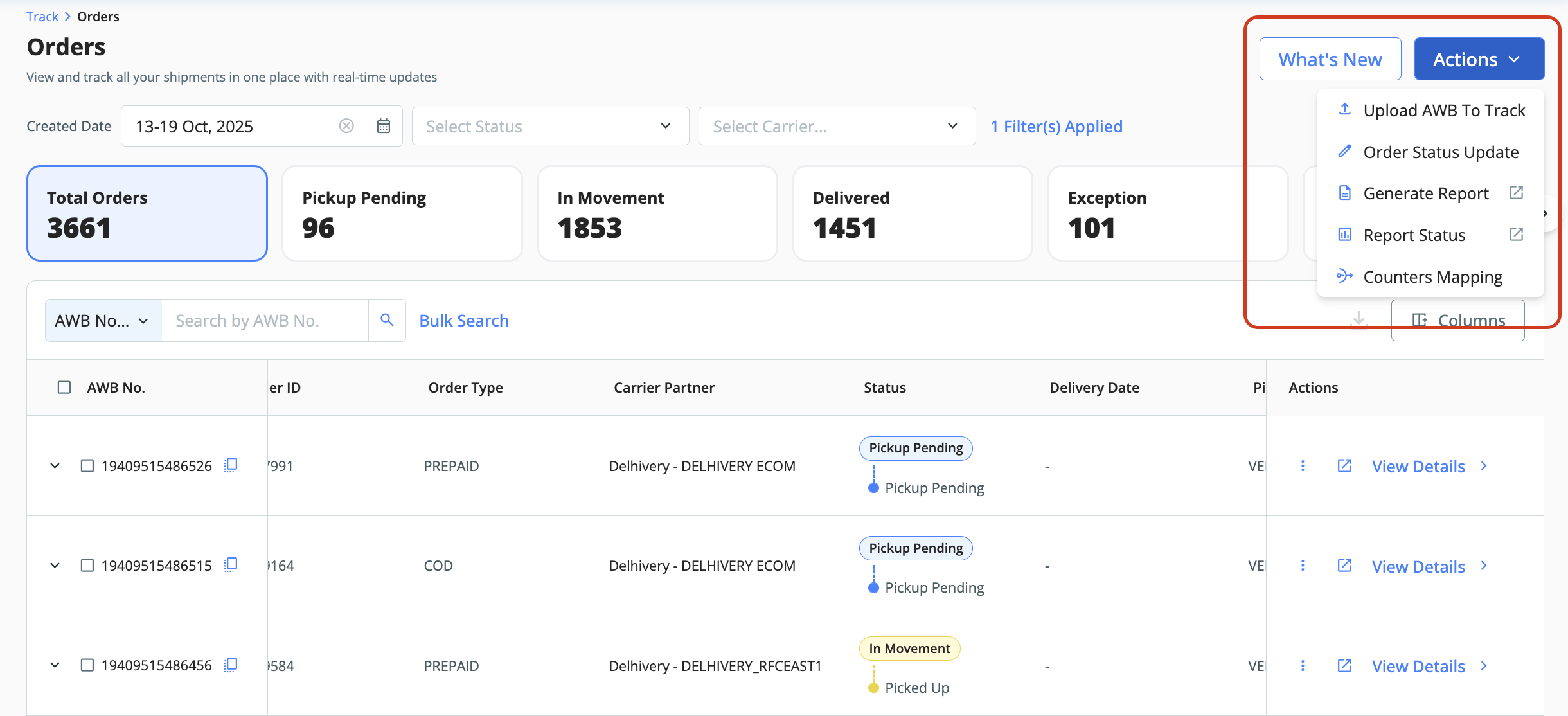Click the download icon beside Columns

pyautogui.click(x=1359, y=319)
